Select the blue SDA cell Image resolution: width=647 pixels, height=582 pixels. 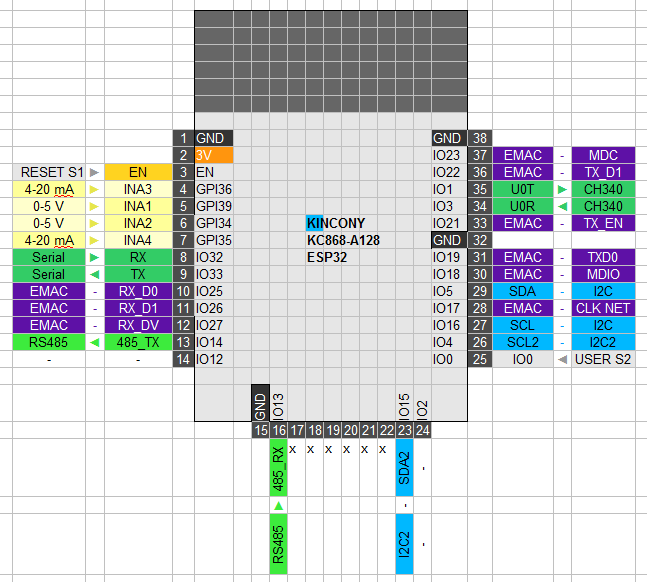[523, 291]
